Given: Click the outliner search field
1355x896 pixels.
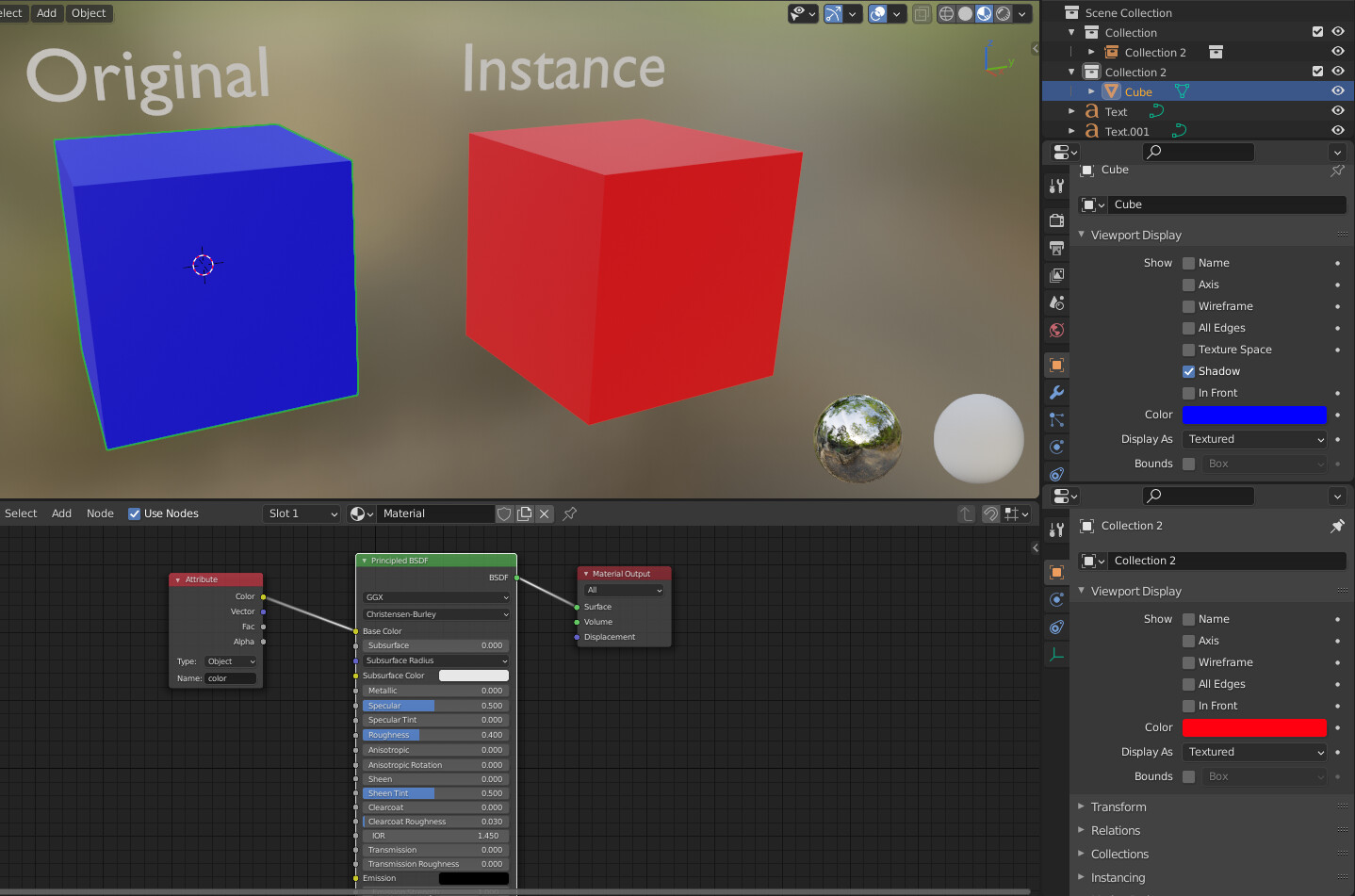Looking at the screenshot, I should point(1198,152).
